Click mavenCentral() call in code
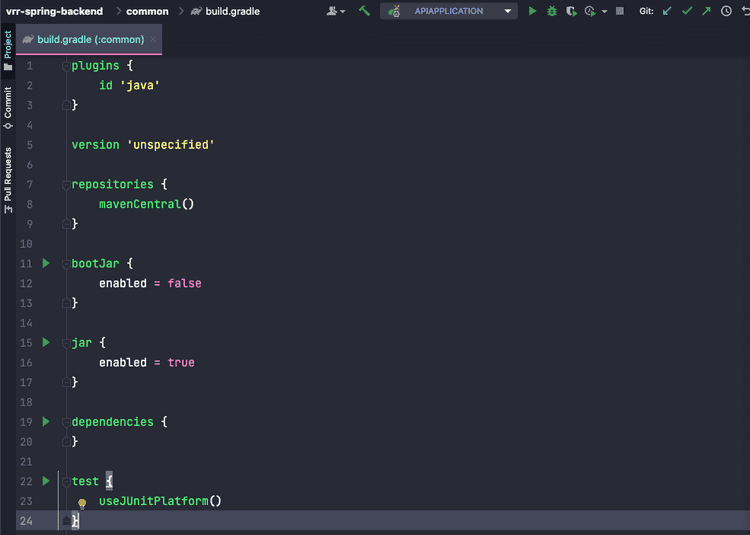 [x=146, y=204]
